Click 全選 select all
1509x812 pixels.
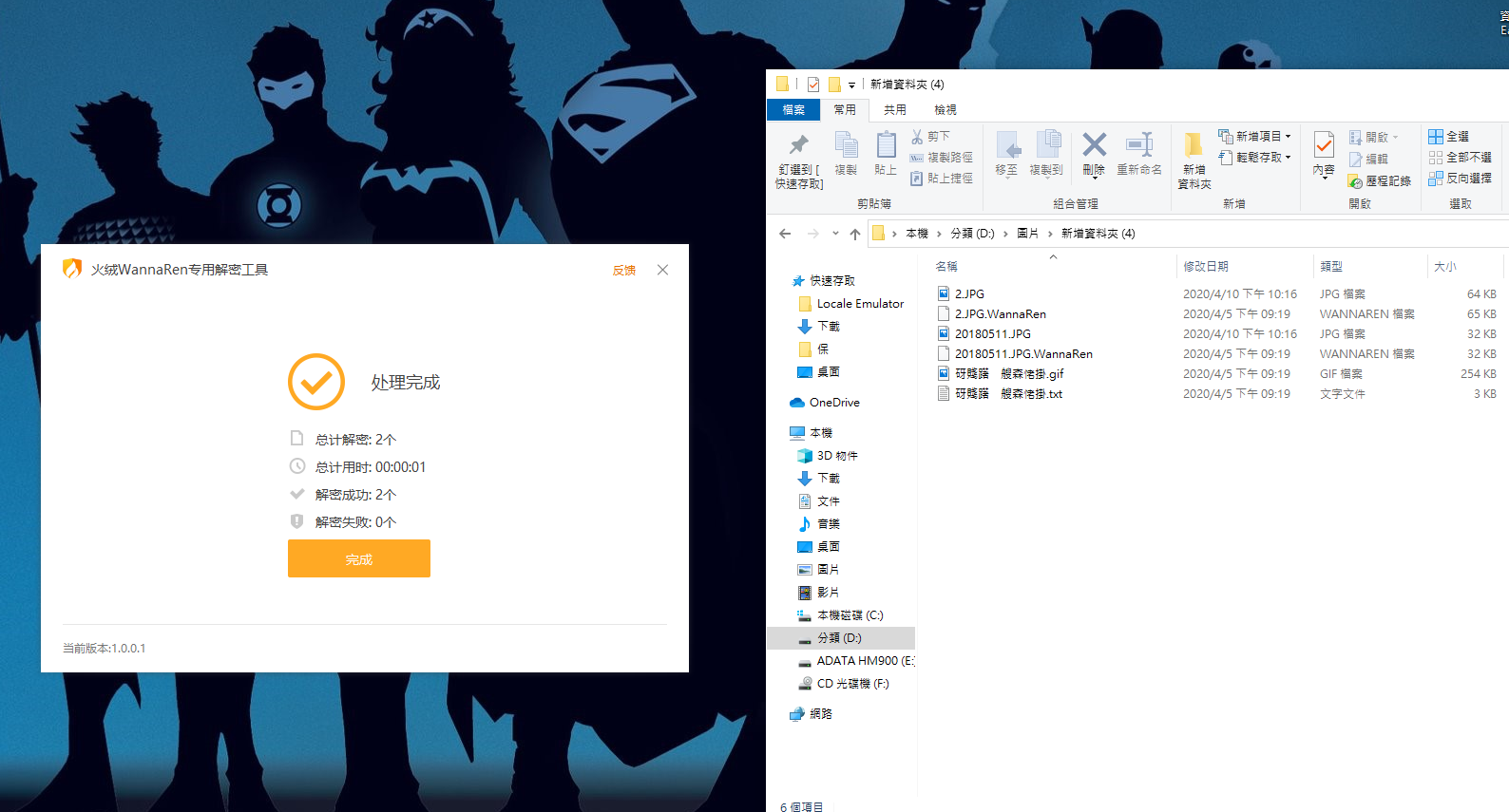point(1449,137)
